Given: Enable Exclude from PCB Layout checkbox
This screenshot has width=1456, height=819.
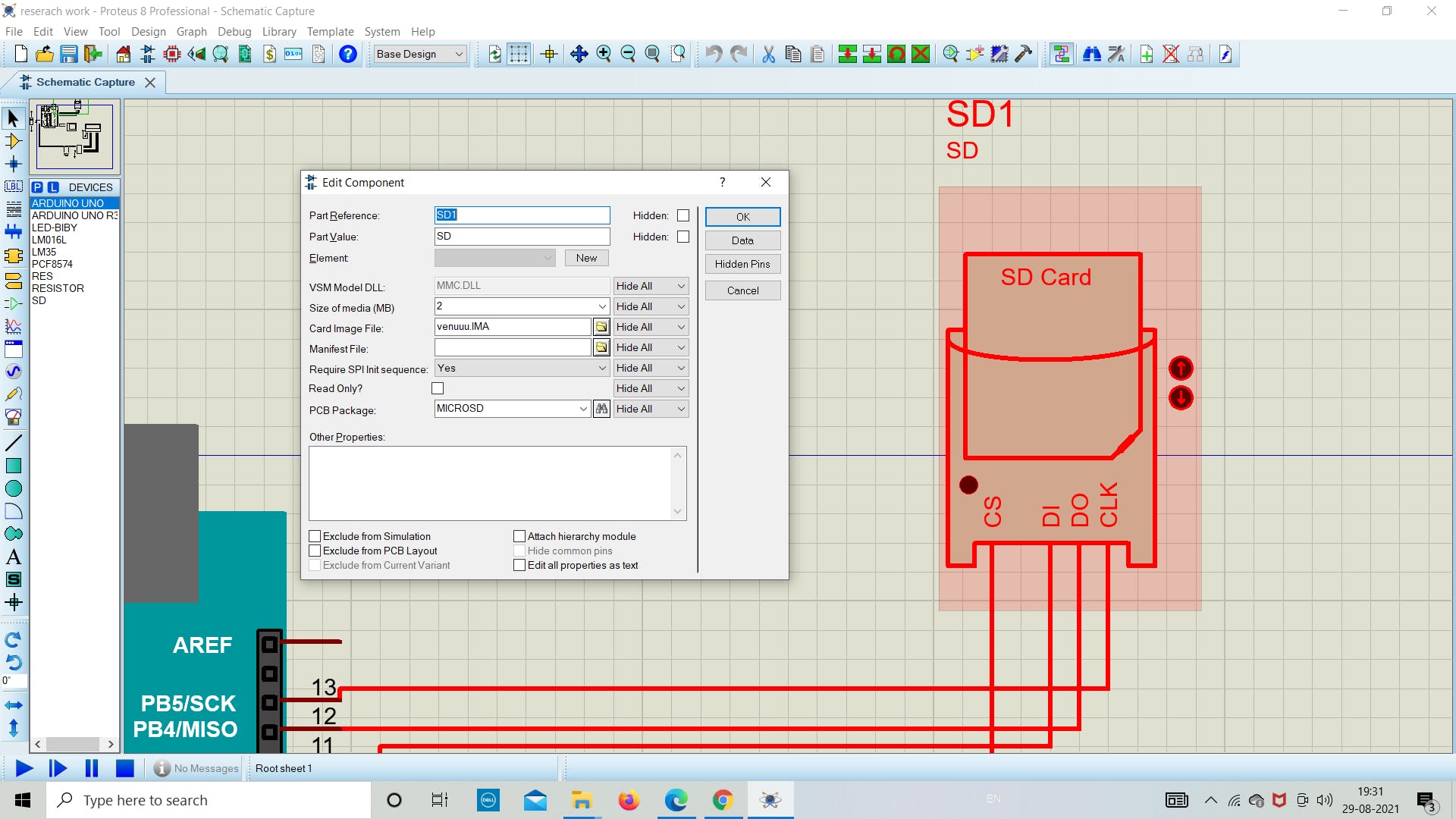Looking at the screenshot, I should (315, 550).
